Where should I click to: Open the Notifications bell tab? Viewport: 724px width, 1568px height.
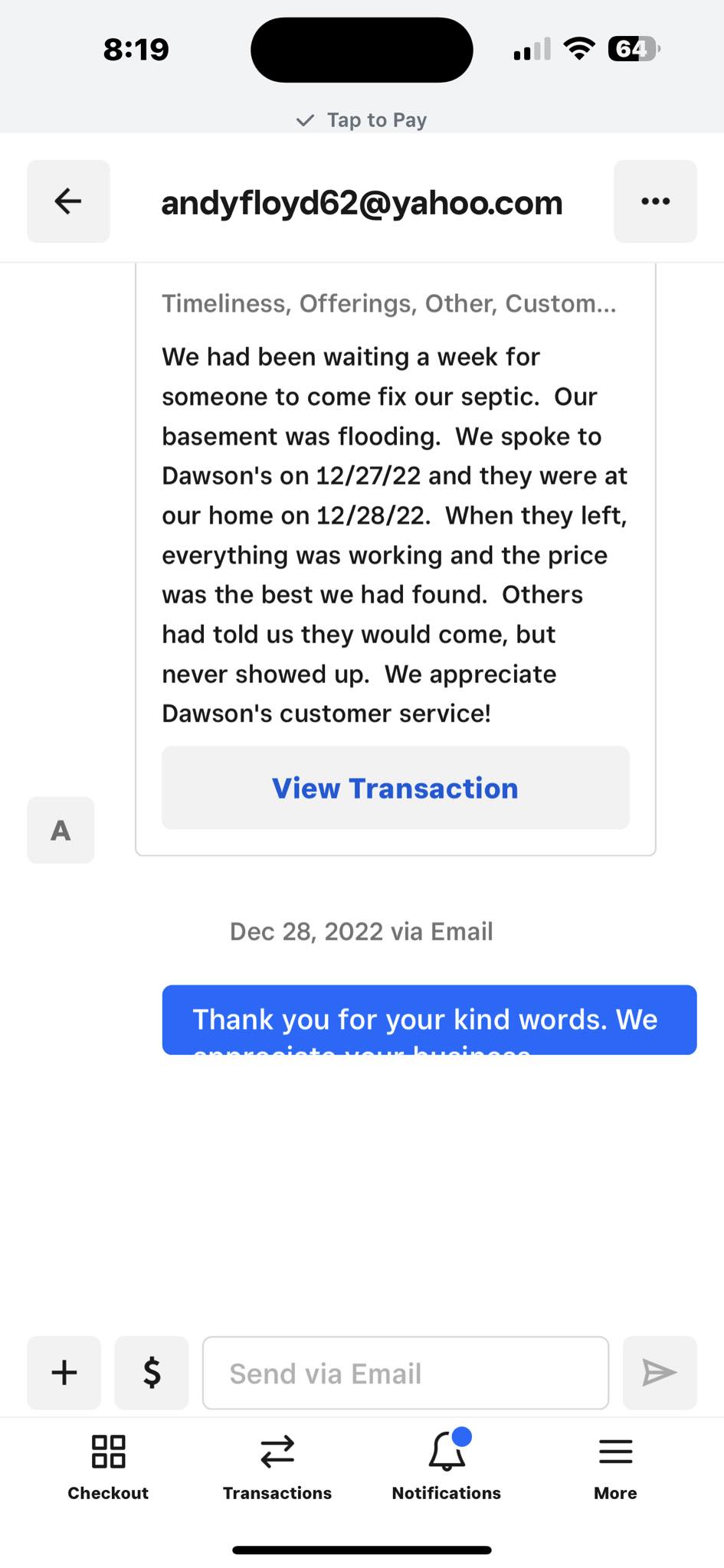coord(446,1466)
